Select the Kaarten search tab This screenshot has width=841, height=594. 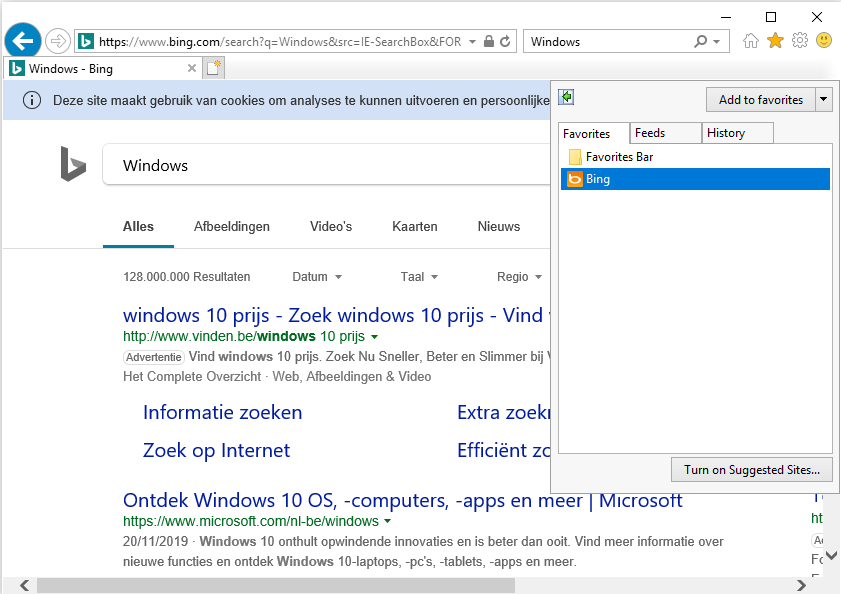coord(415,226)
